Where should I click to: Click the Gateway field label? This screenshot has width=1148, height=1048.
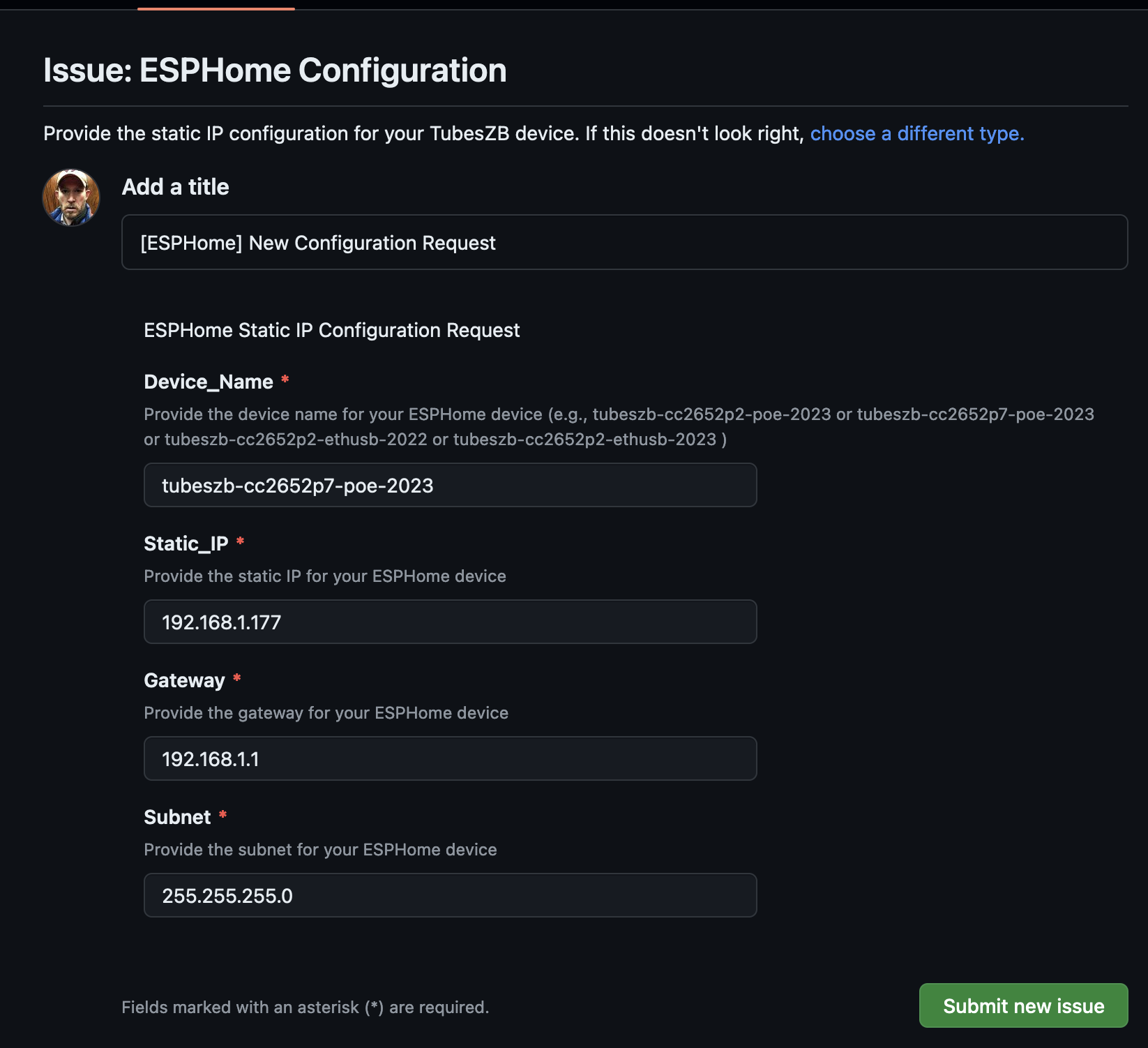184,680
